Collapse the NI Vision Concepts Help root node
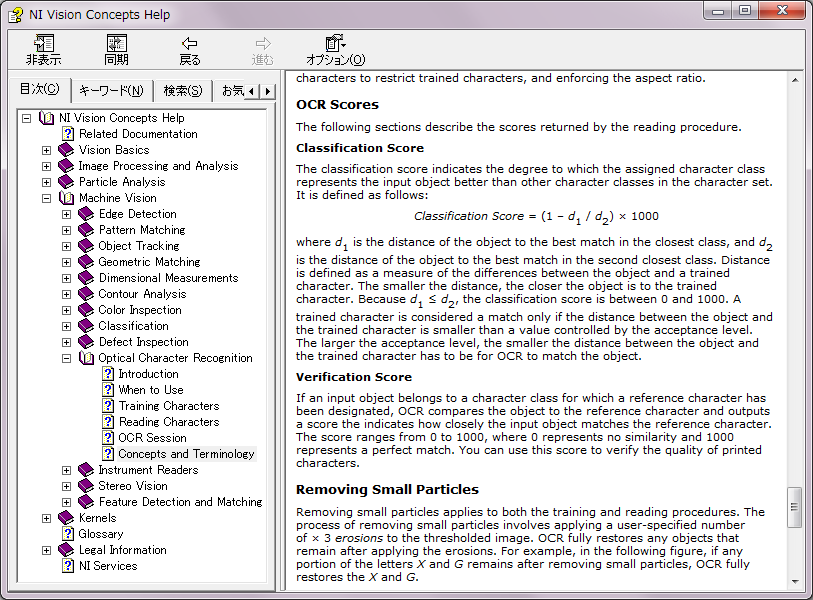This screenshot has height=600, width=813. 26,119
